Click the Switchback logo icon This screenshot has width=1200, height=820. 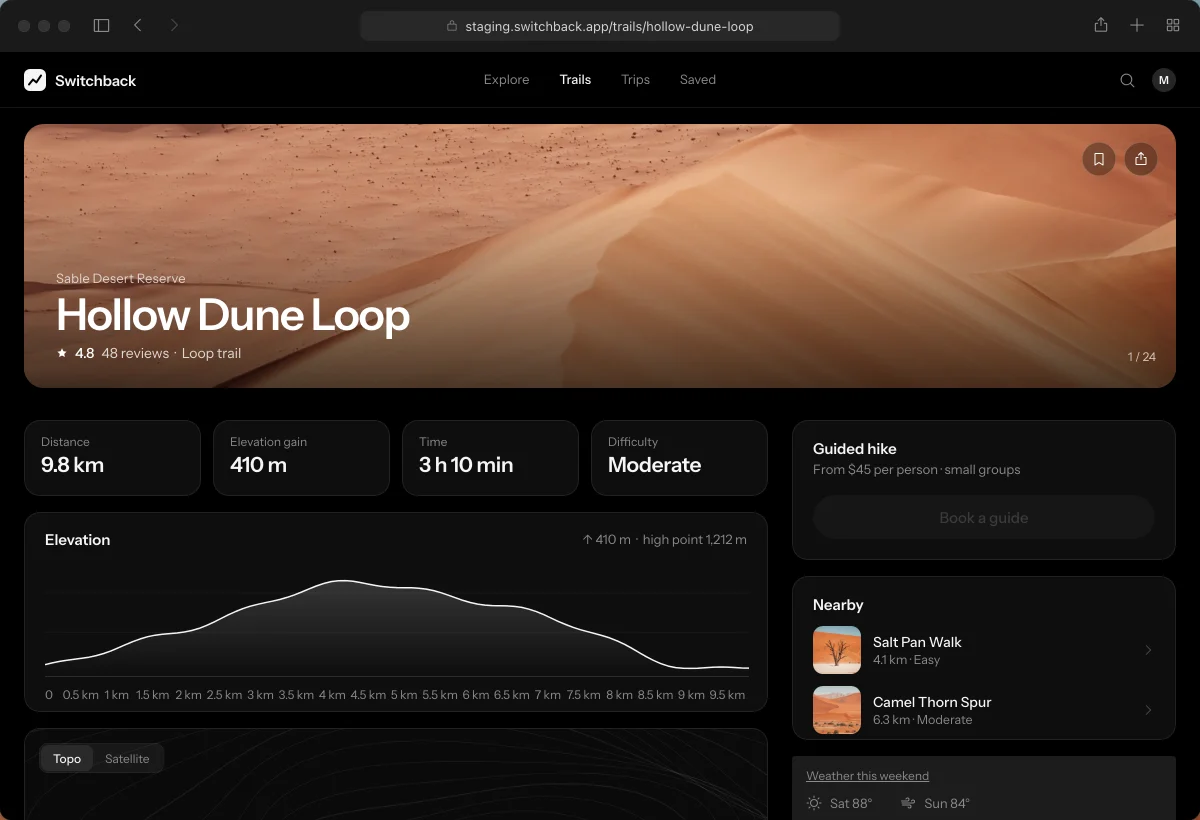[35, 80]
